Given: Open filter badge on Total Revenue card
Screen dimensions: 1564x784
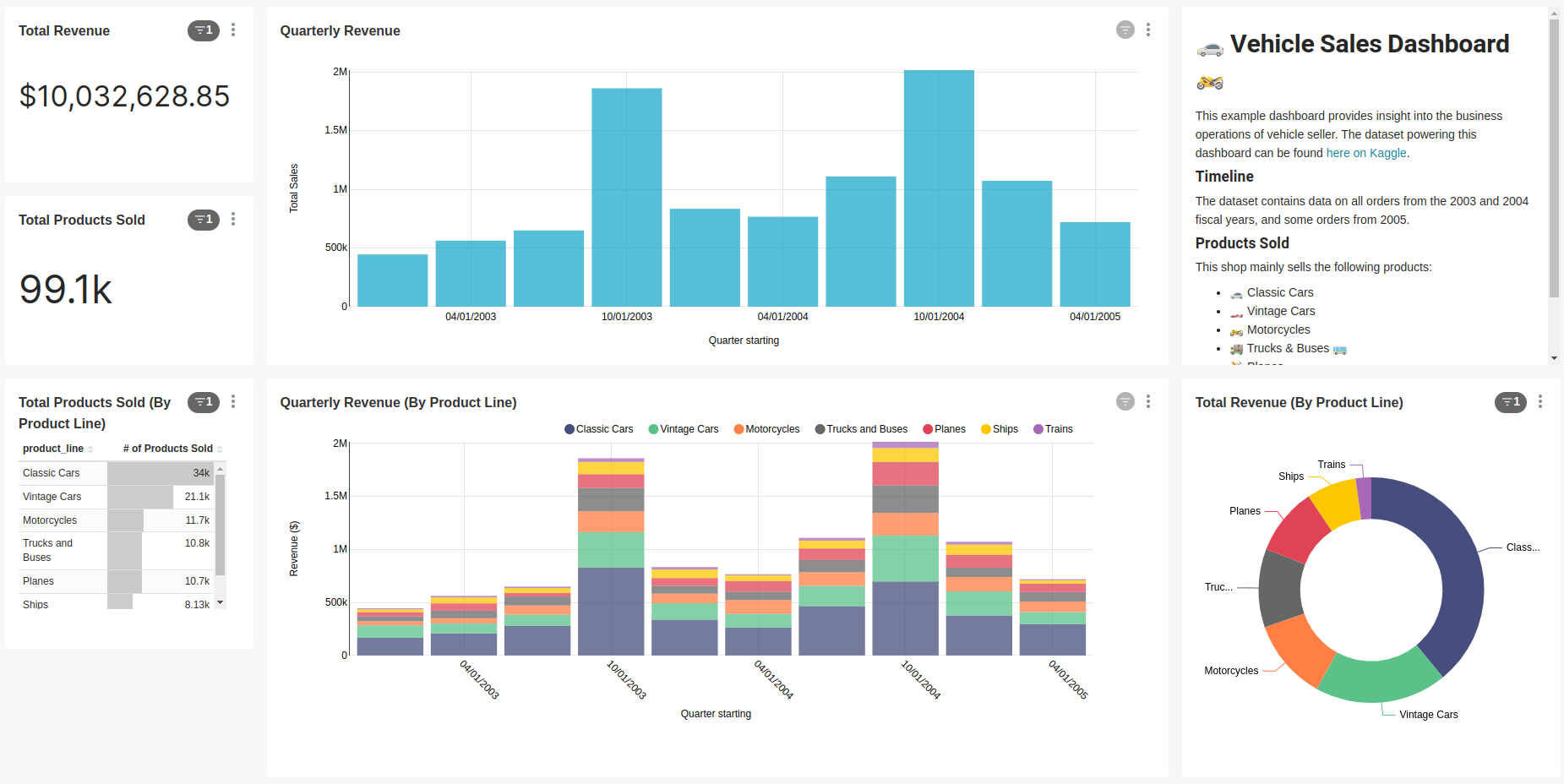Looking at the screenshot, I should (x=204, y=30).
